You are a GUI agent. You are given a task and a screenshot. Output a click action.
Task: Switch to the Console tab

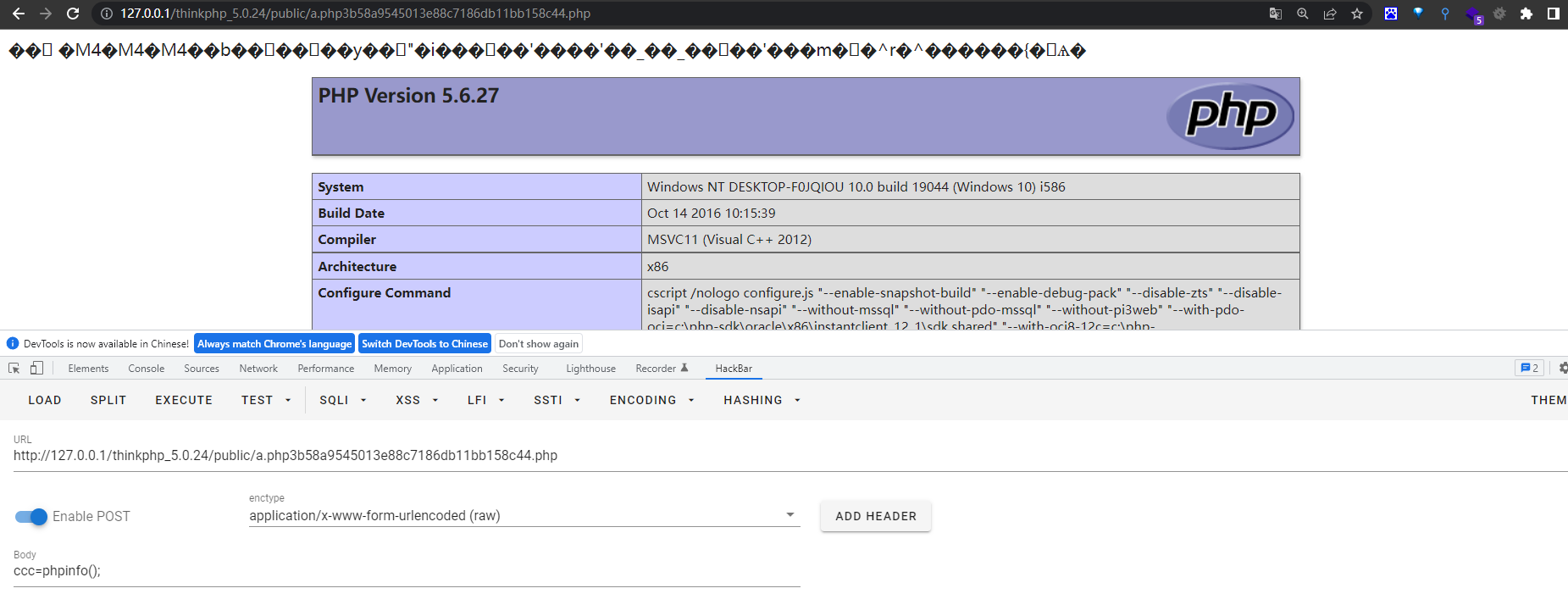(x=147, y=369)
